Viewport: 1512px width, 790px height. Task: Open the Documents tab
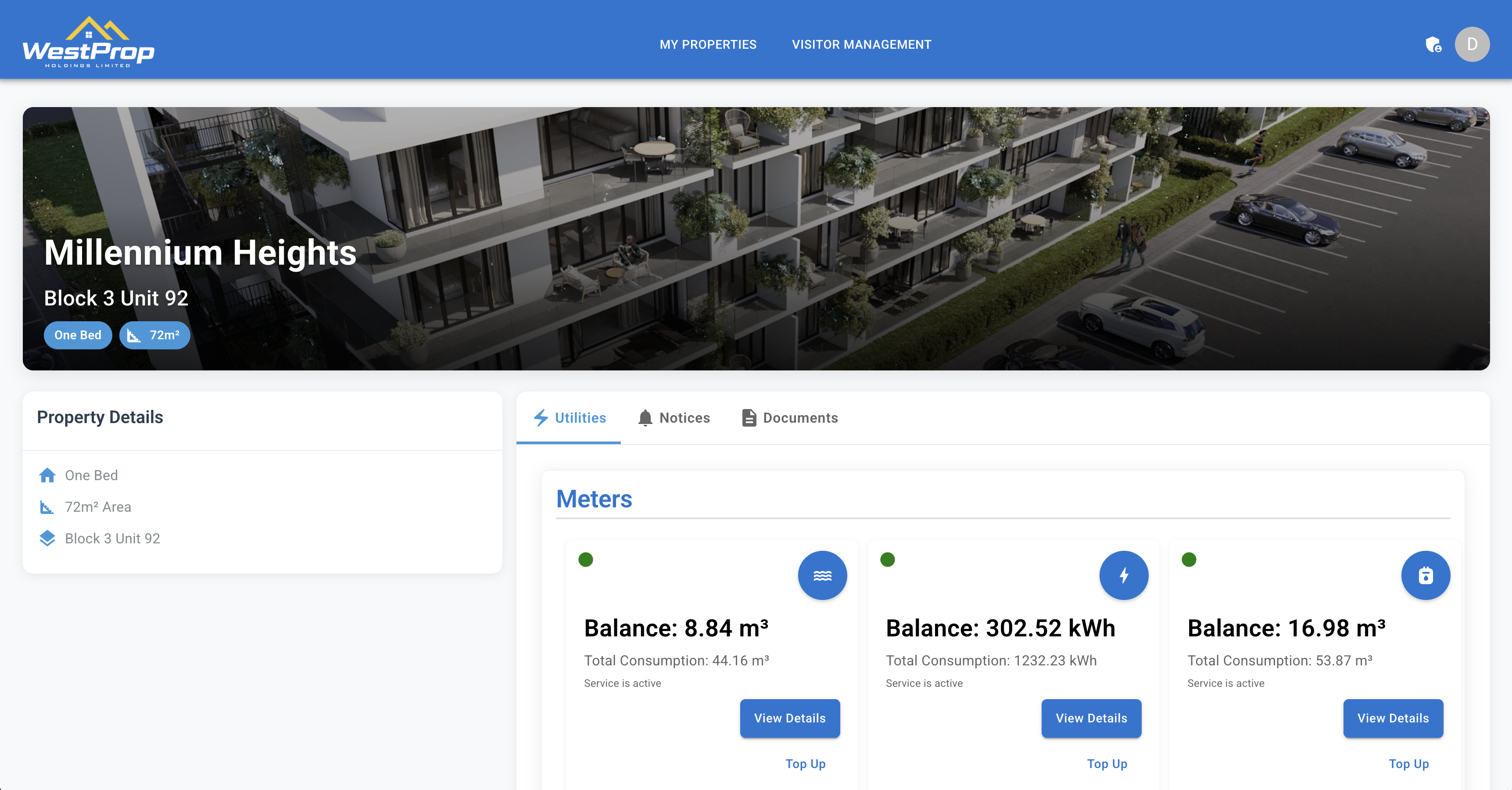pos(789,418)
